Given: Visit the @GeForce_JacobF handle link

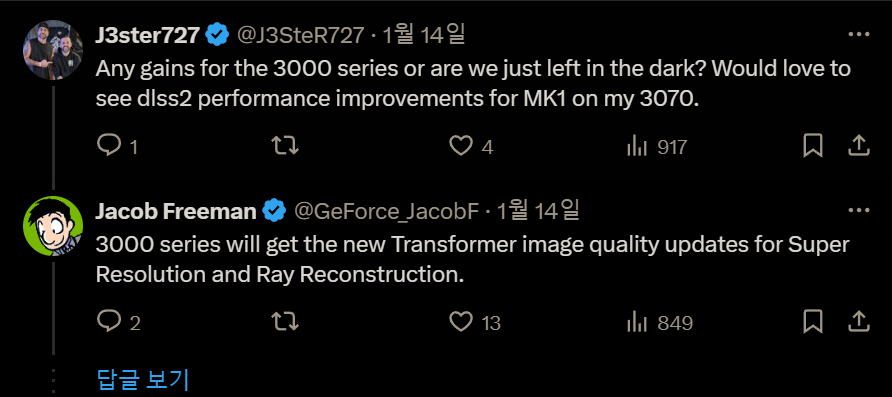Looking at the screenshot, I should coord(386,212).
